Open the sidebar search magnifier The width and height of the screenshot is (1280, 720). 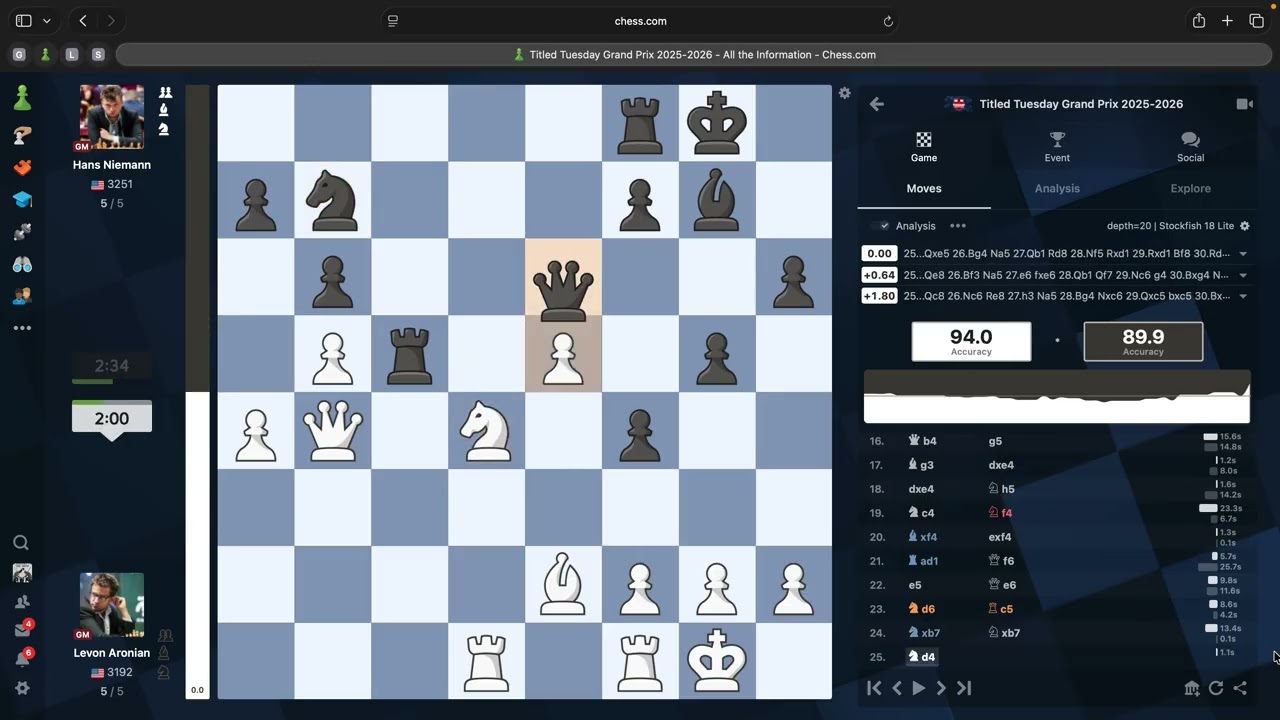(x=21, y=543)
